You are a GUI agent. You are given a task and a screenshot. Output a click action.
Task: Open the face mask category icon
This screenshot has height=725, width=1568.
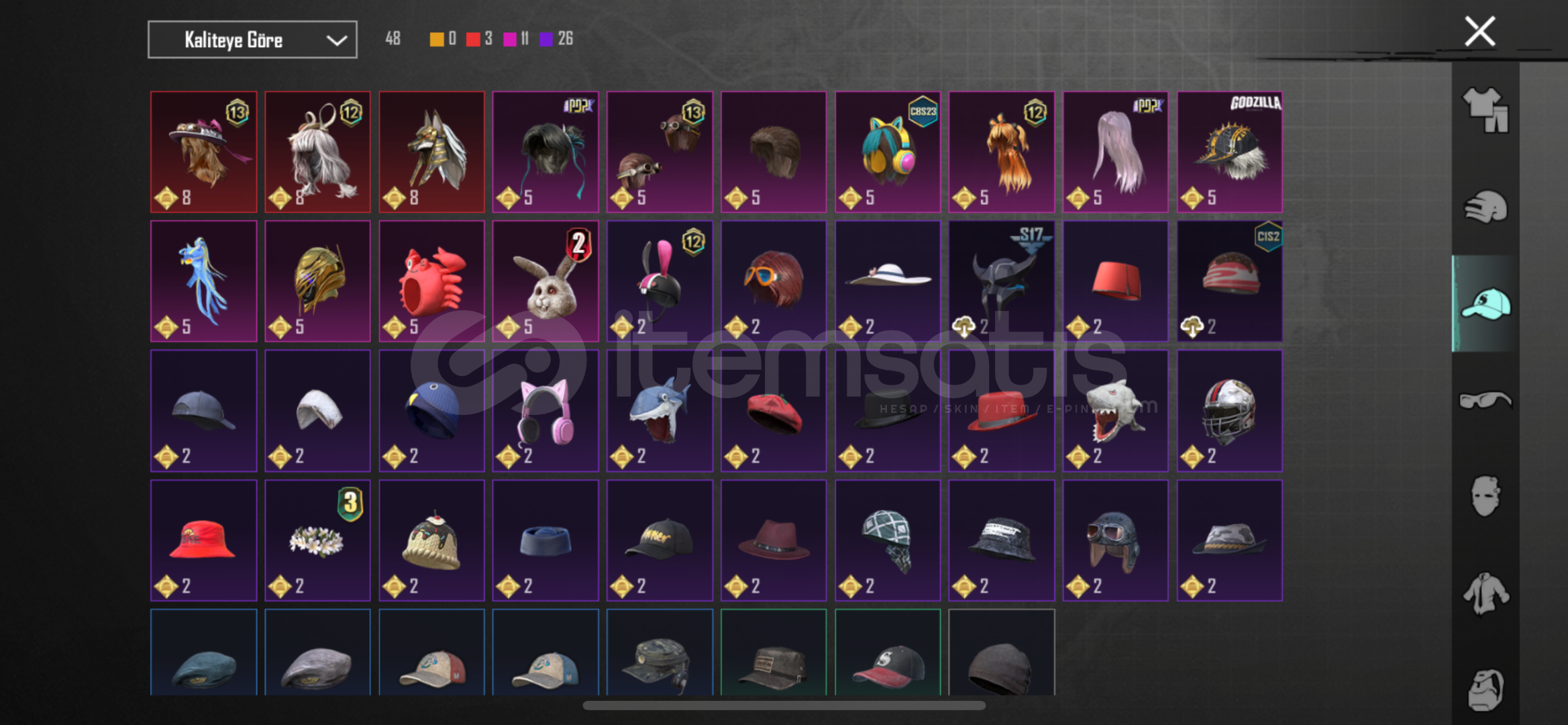pos(1485,495)
